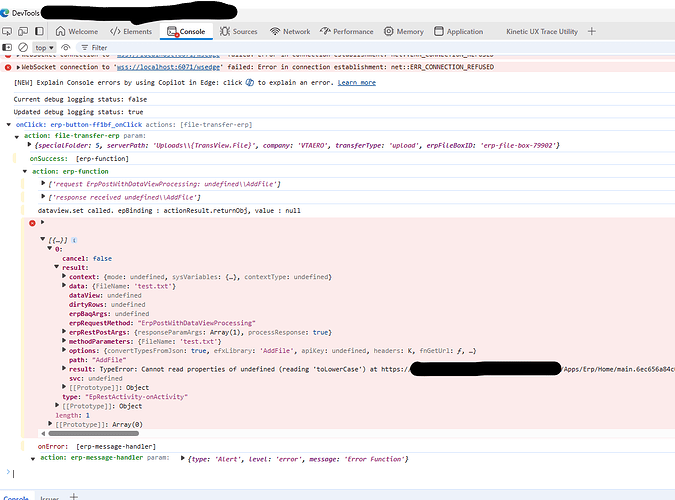Open the bottom drawer Issues tab
Image resolution: width=675 pixels, height=500 pixels.
click(x=50, y=497)
